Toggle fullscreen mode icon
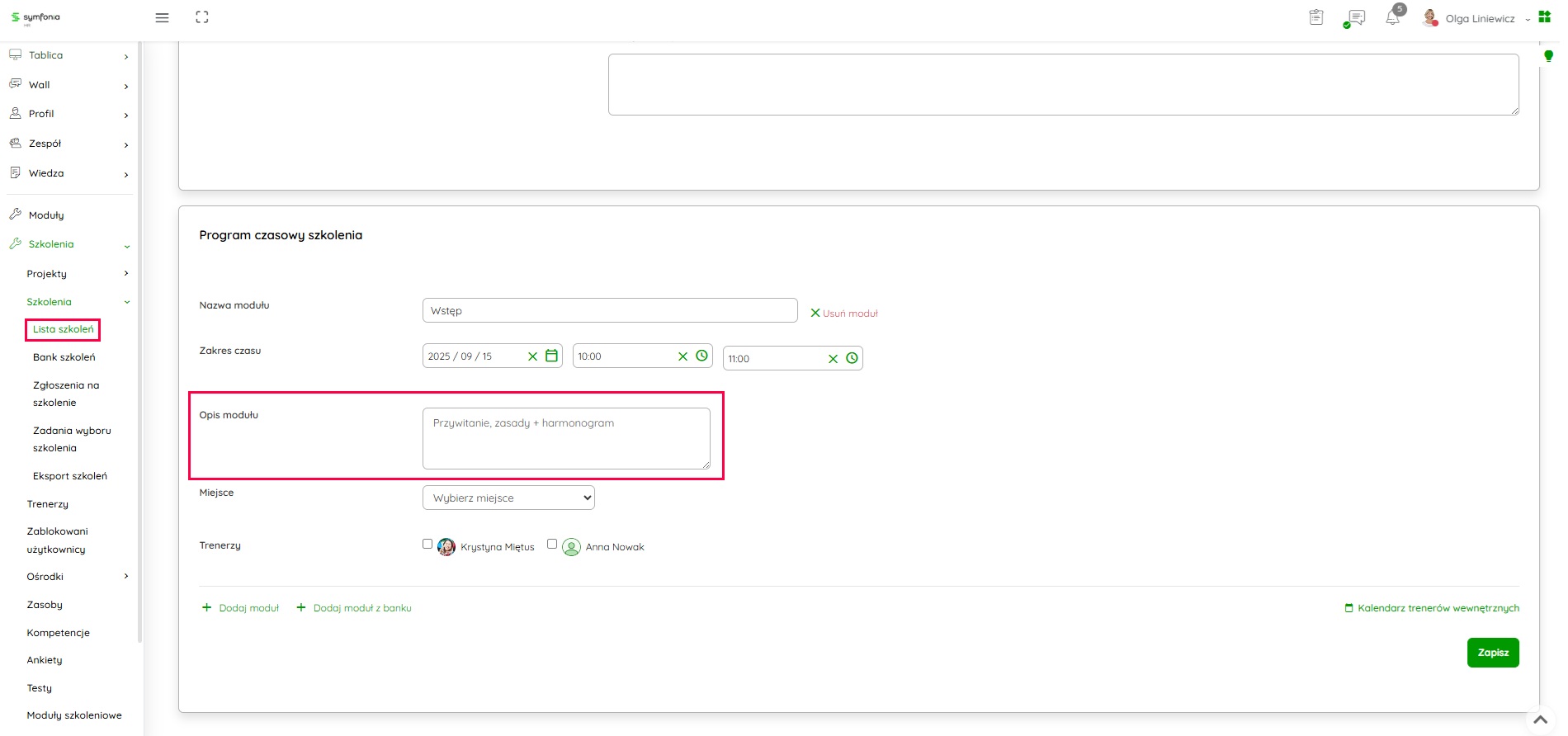 click(202, 17)
